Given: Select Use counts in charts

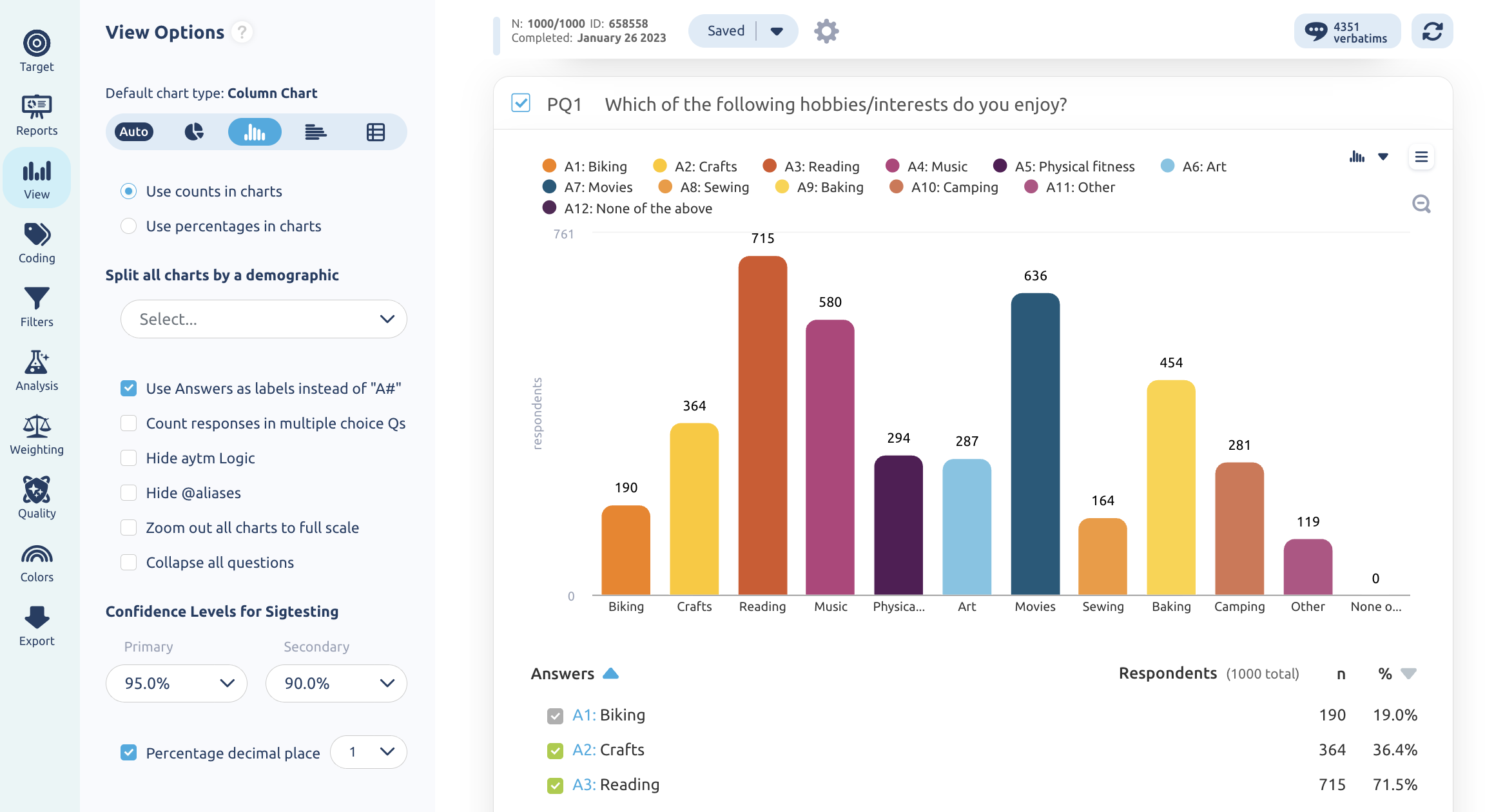Looking at the screenshot, I should [128, 191].
